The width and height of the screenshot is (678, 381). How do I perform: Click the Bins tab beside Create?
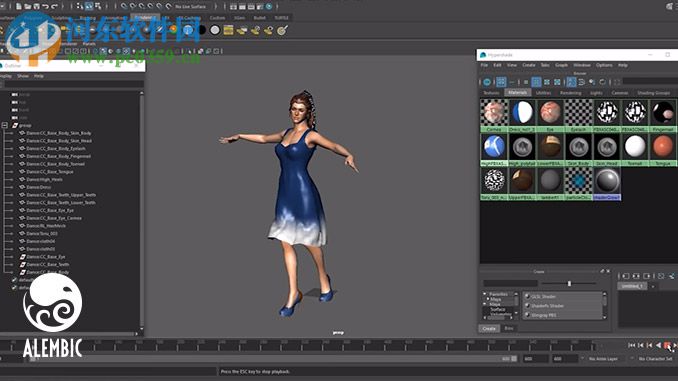[509, 329]
